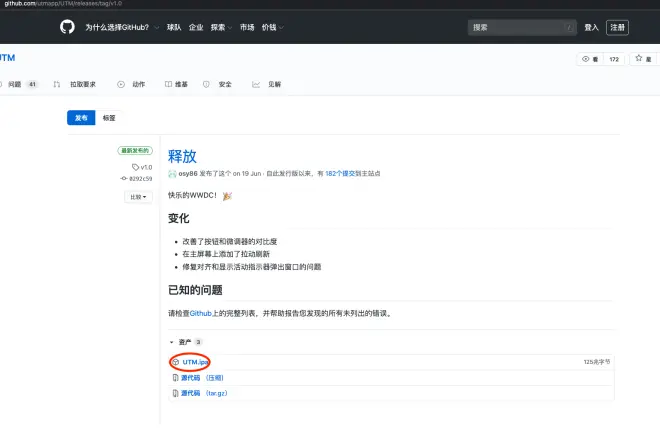Open the 释放 release title
660x434 pixels.
[x=182, y=156]
